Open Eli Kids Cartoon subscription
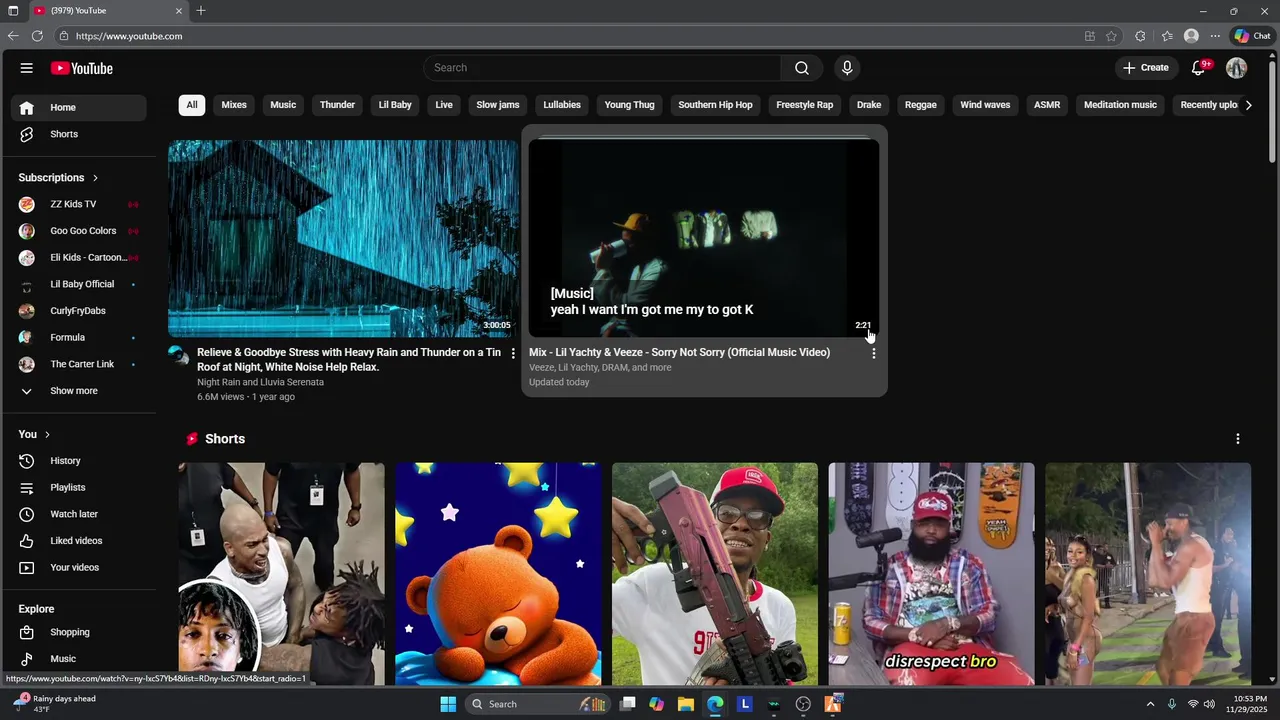The image size is (1280, 720). (x=80, y=258)
